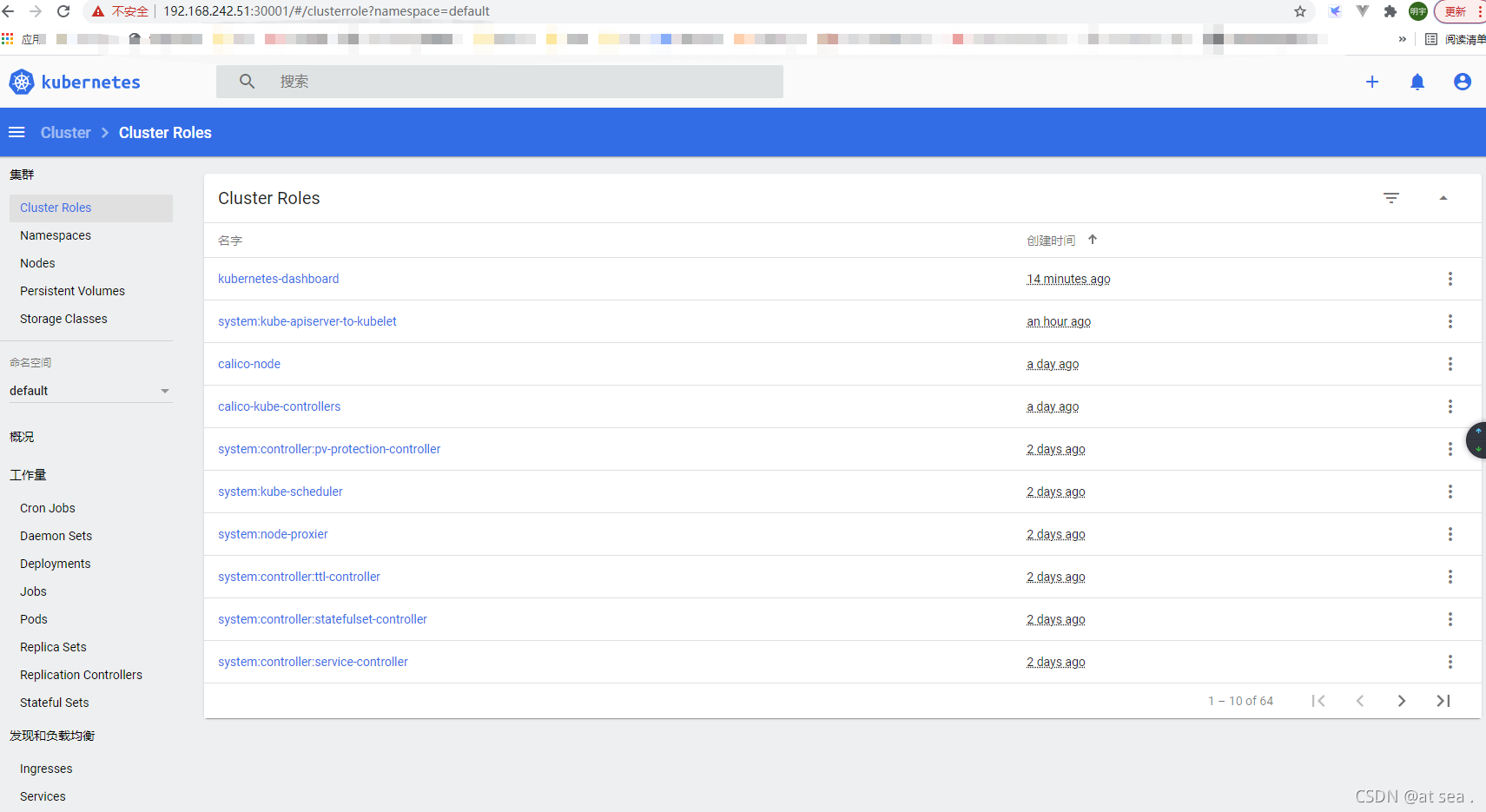Go to last page of results
Image resolution: width=1486 pixels, height=812 pixels.
click(1443, 701)
